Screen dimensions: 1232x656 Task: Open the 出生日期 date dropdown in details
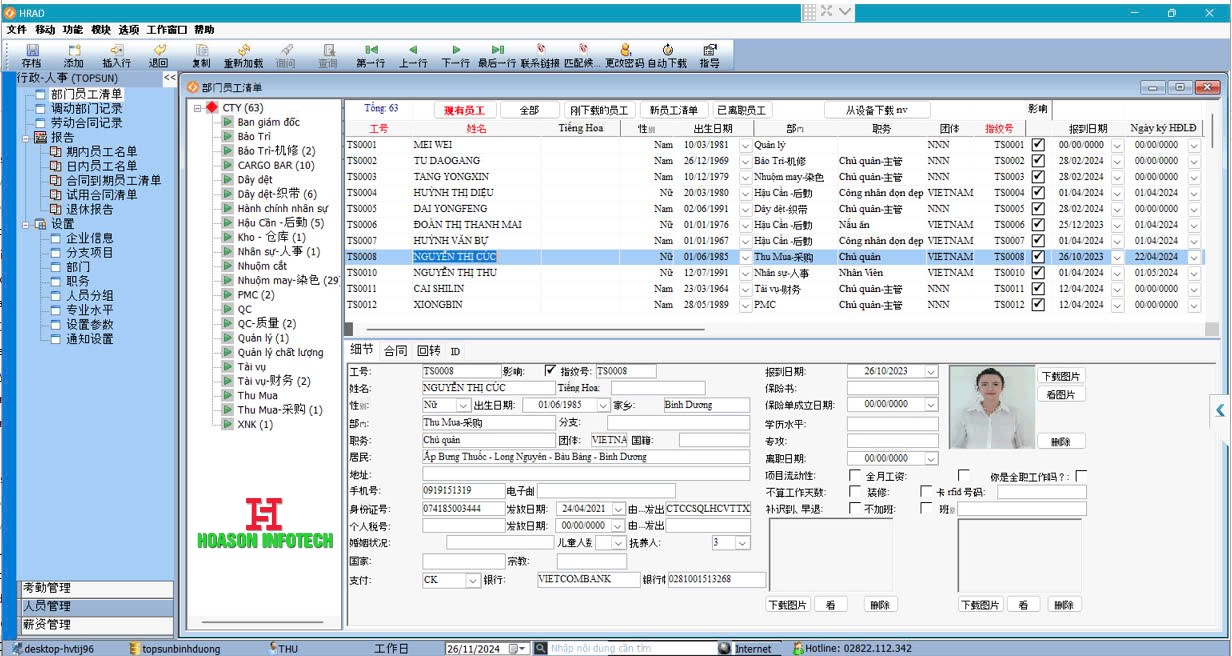(x=602, y=405)
